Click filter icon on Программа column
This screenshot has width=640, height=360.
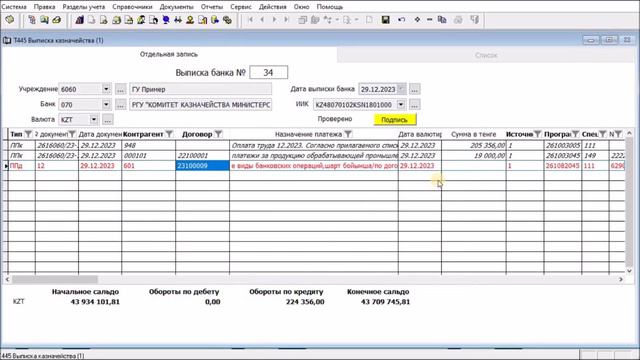tap(575, 134)
